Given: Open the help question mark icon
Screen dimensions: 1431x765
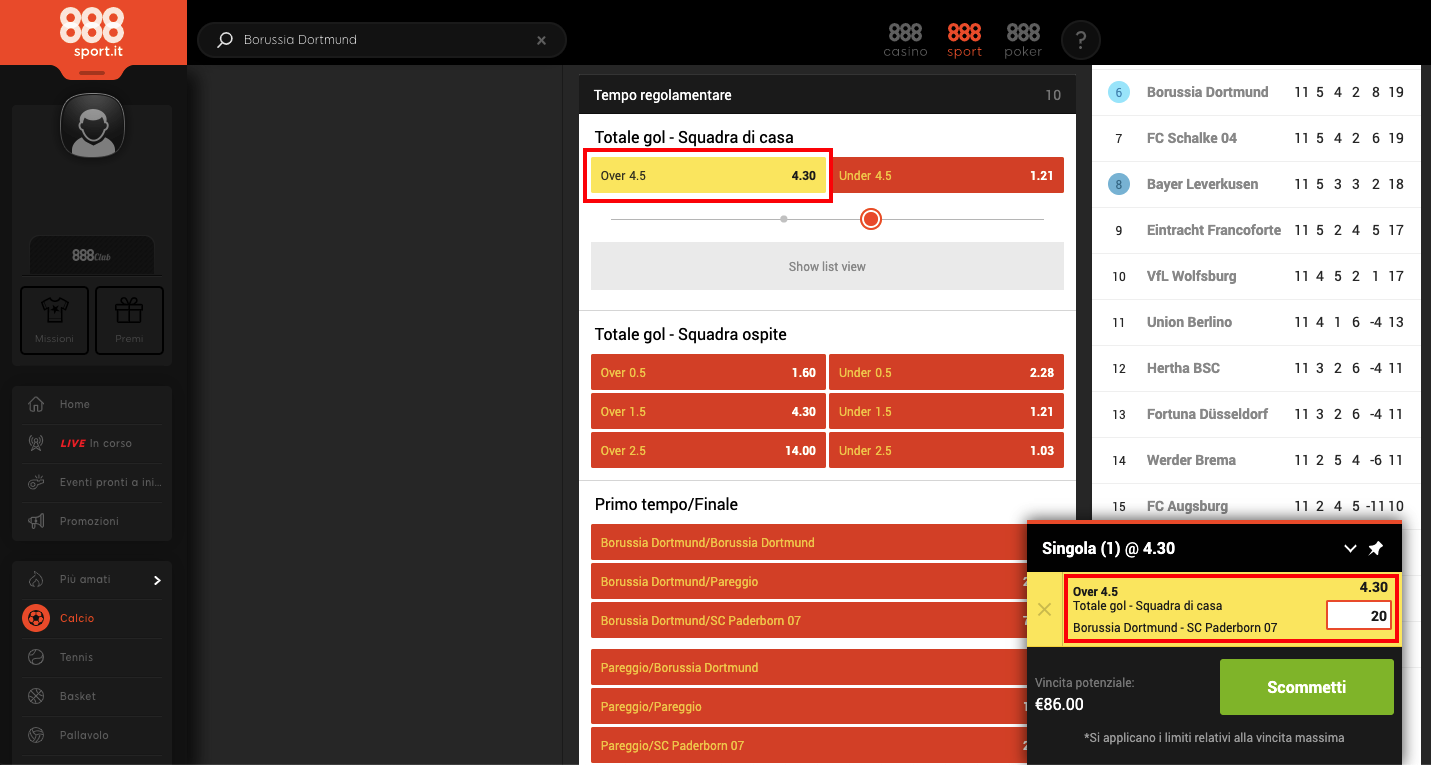Looking at the screenshot, I should pos(1080,40).
